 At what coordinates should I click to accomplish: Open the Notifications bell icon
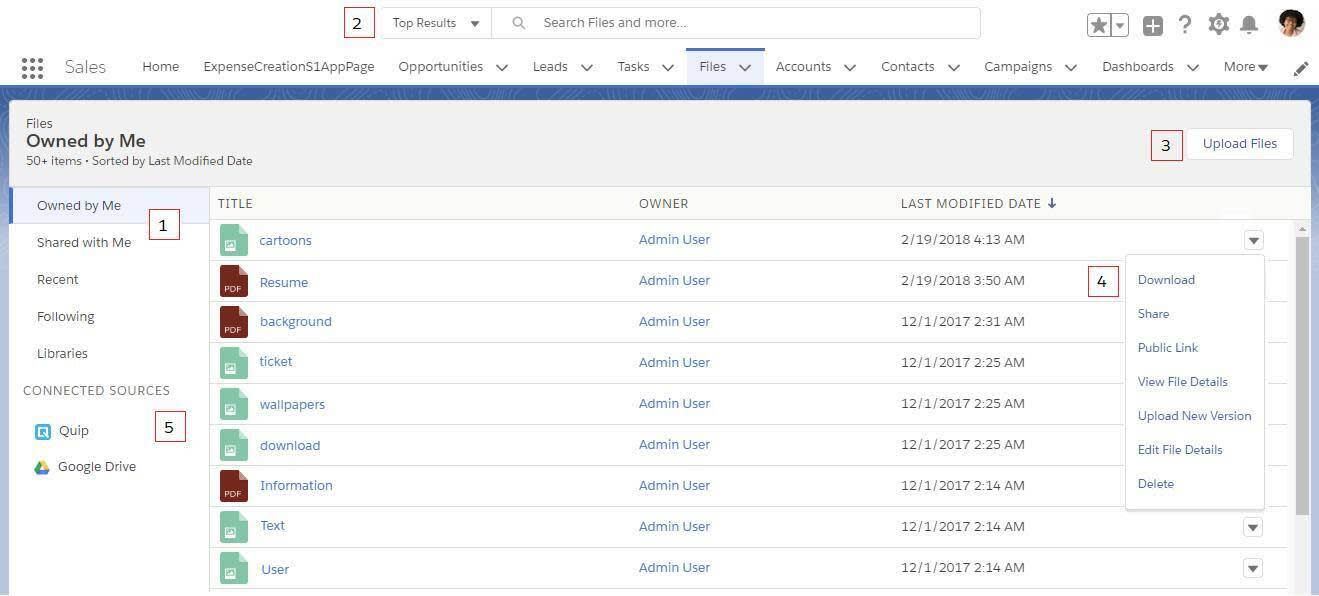pyautogui.click(x=1249, y=24)
